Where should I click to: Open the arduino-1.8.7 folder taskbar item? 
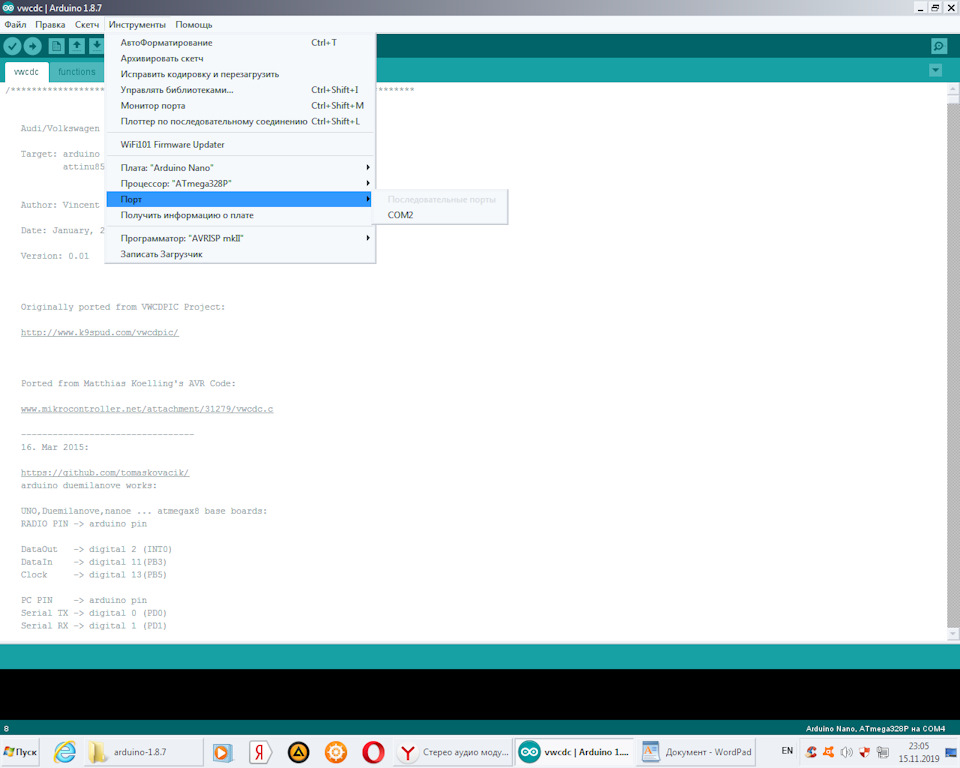[x=144, y=752]
